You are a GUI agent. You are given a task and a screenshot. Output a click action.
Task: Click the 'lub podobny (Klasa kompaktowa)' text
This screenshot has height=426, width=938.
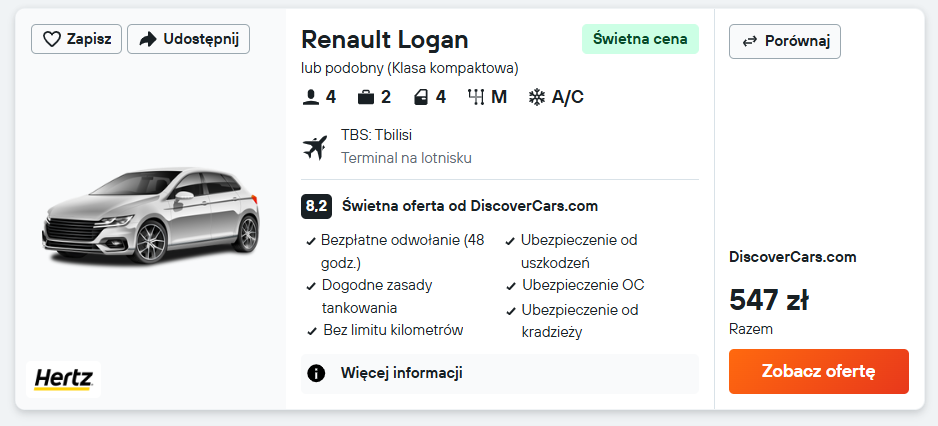[x=410, y=69]
